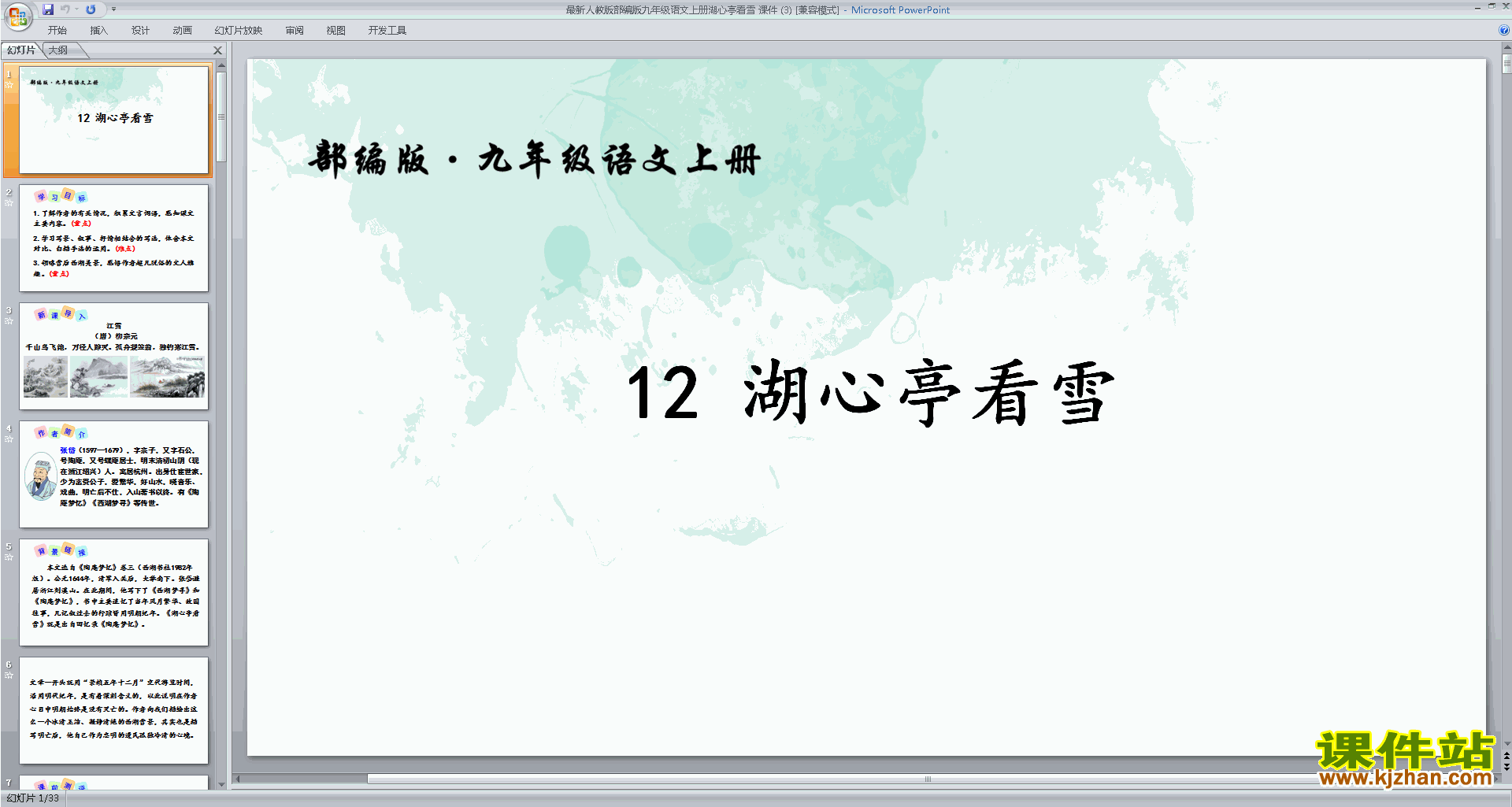Screen dimensions: 1512x807
Task: Select slide 1 thumbnail 湖心亭看雪
Action: point(114,120)
